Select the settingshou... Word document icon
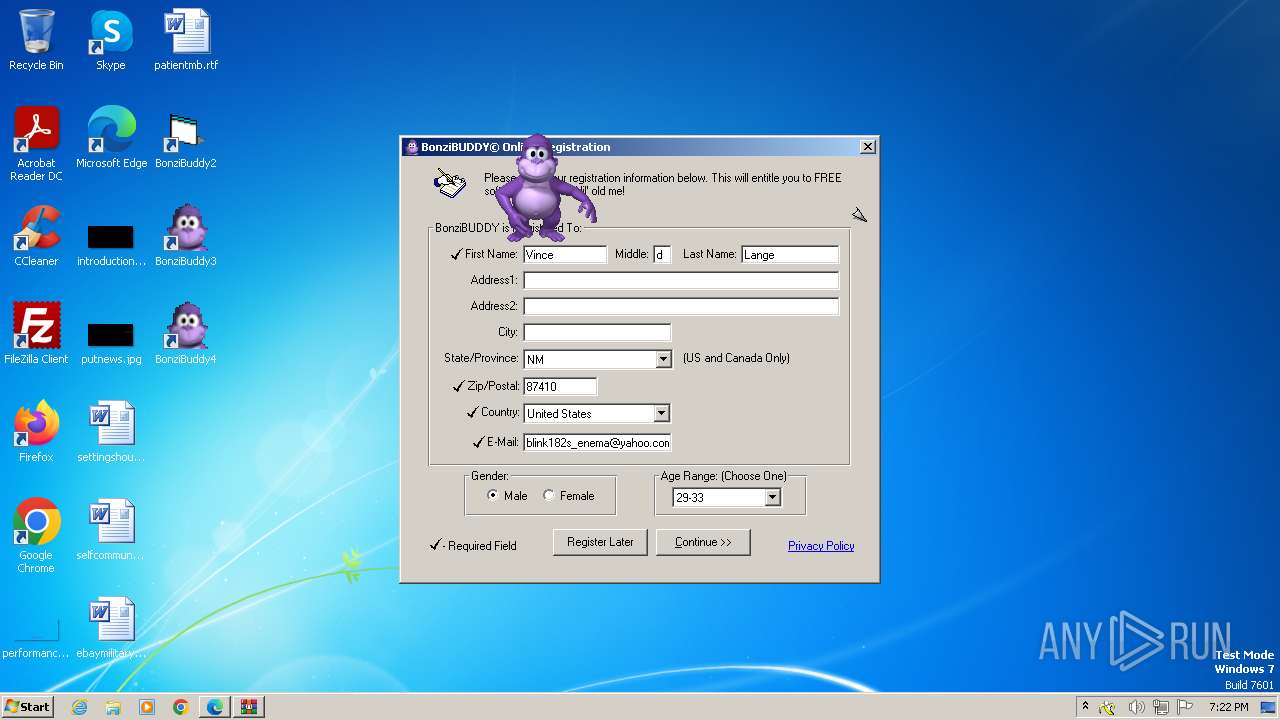Screen dimensions: 1280x720 pos(111,432)
